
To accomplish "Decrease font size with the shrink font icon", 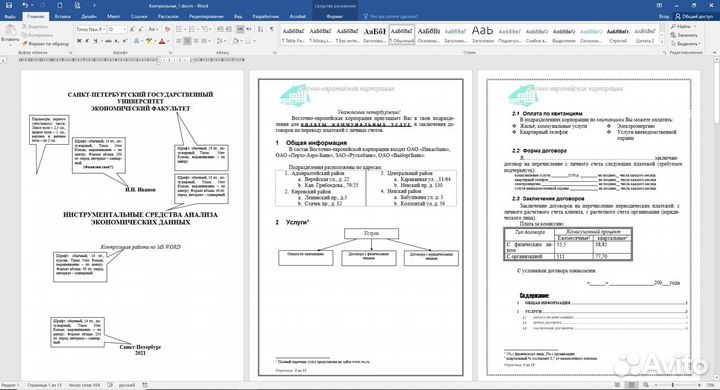I will click(x=141, y=29).
